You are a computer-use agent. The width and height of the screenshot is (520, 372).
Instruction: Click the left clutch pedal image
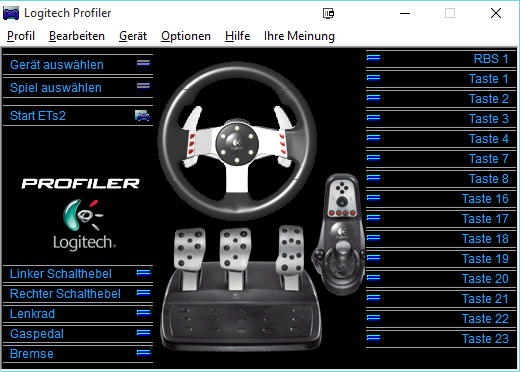coord(189,258)
